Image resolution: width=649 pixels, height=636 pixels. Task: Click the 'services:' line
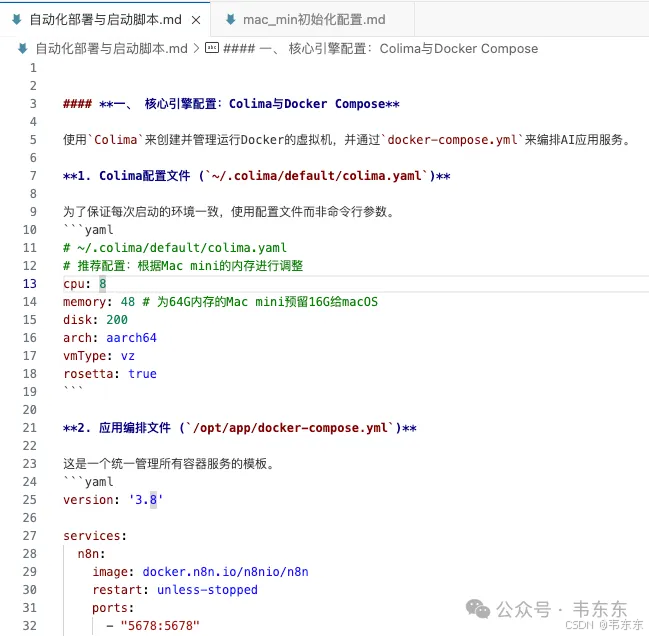(95, 536)
